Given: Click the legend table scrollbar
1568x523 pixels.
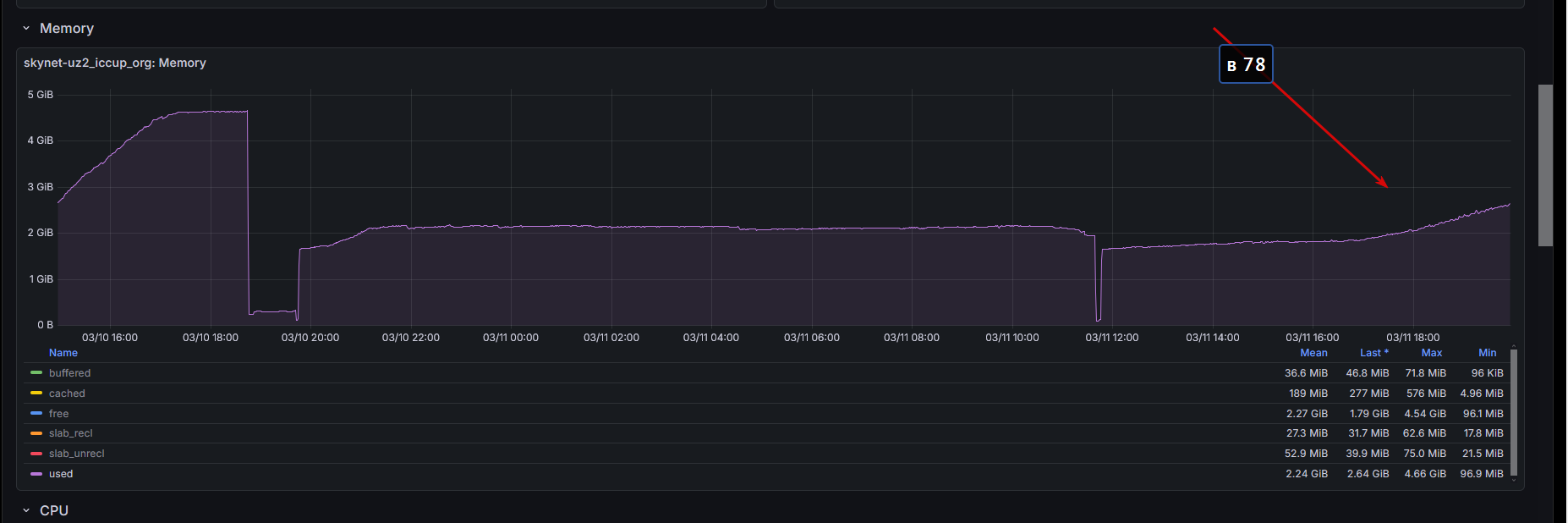Looking at the screenshot, I should pyautogui.click(x=1514, y=413).
